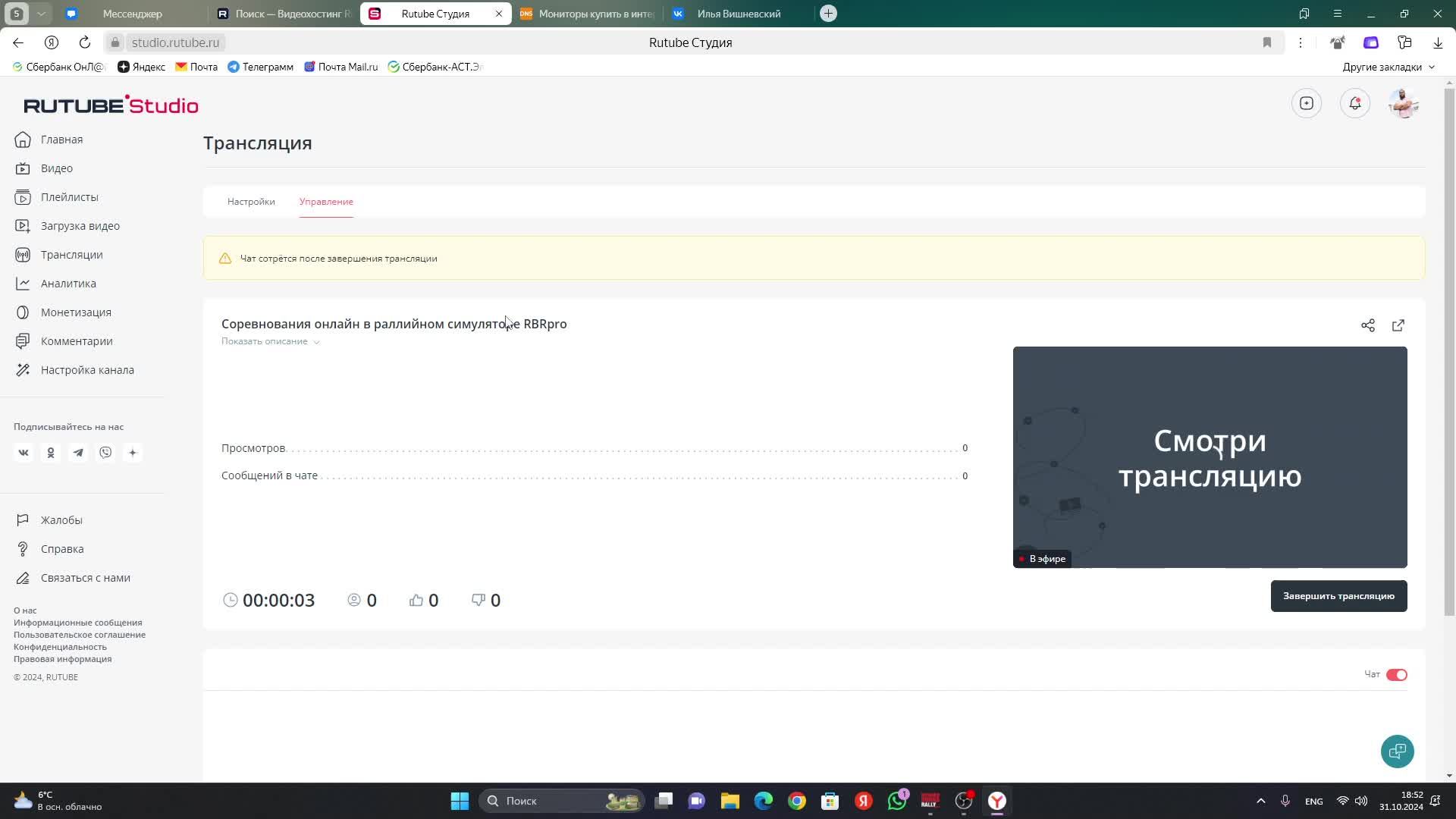Open the VK social link in the sidebar

pyautogui.click(x=24, y=453)
